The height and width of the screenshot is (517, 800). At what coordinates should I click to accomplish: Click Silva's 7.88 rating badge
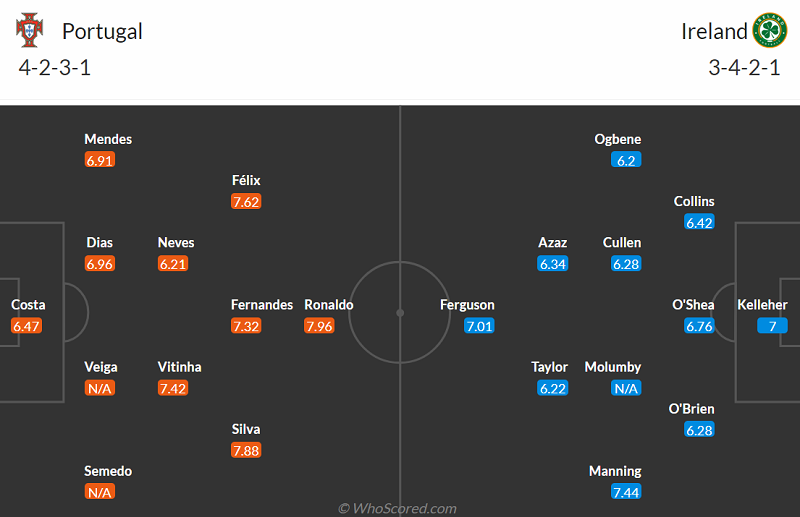(246, 450)
